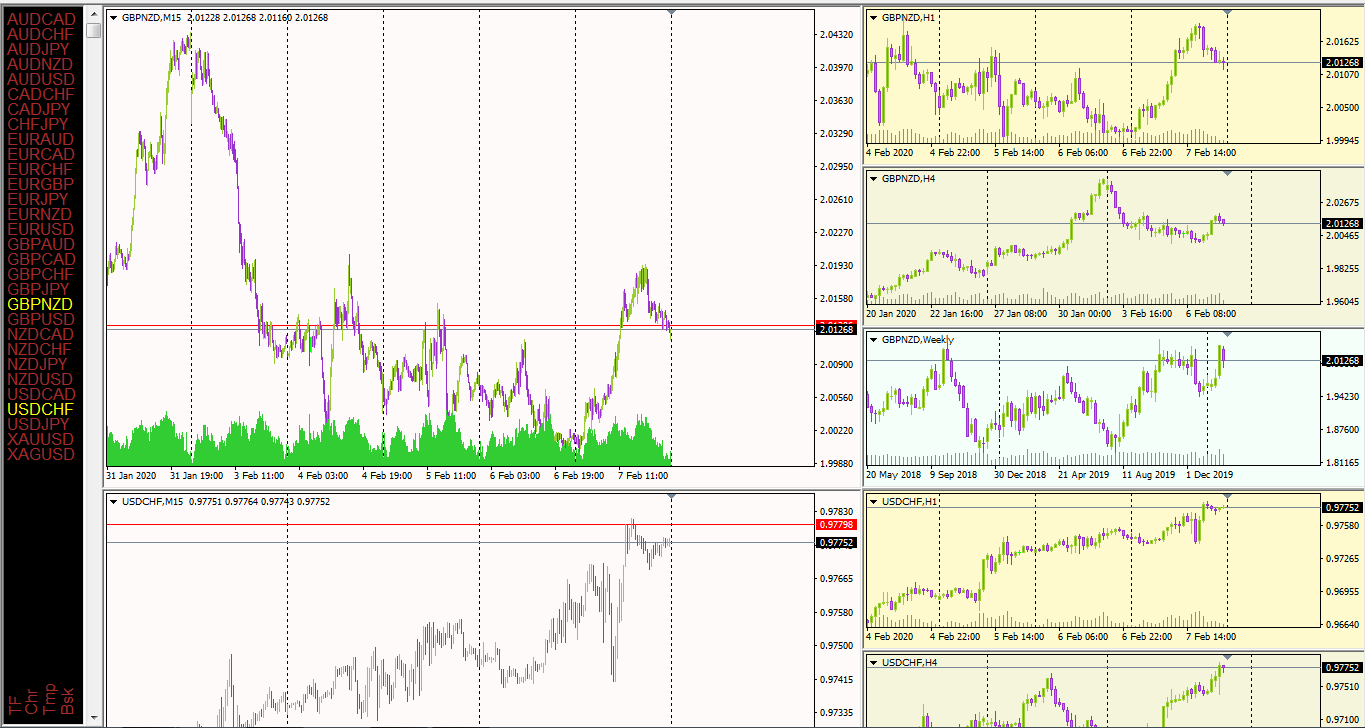1365x728 pixels.
Task: Click the symbol panel scrollbar thumb
Action: point(94,30)
